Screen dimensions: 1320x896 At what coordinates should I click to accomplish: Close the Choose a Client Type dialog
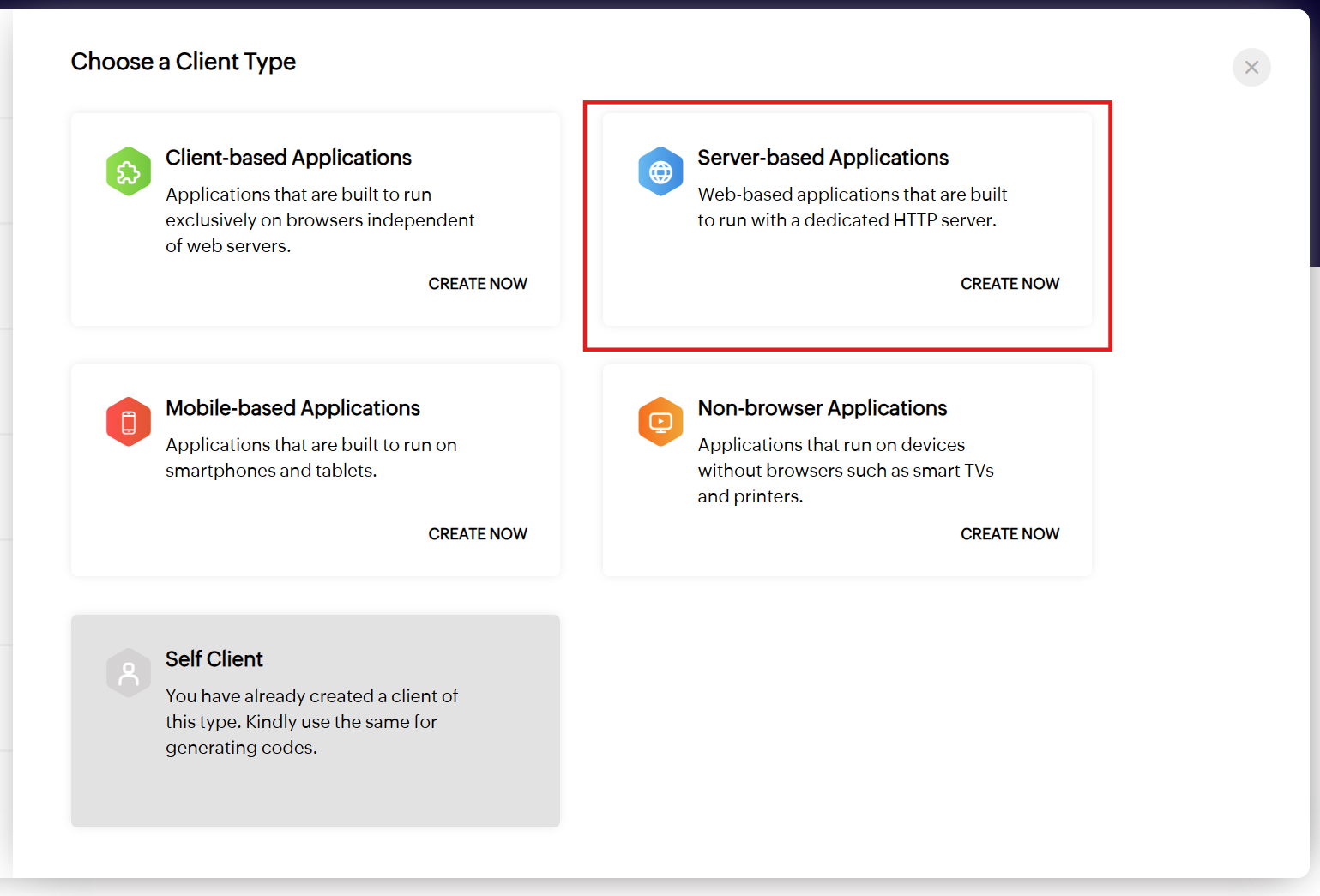pyautogui.click(x=1251, y=67)
